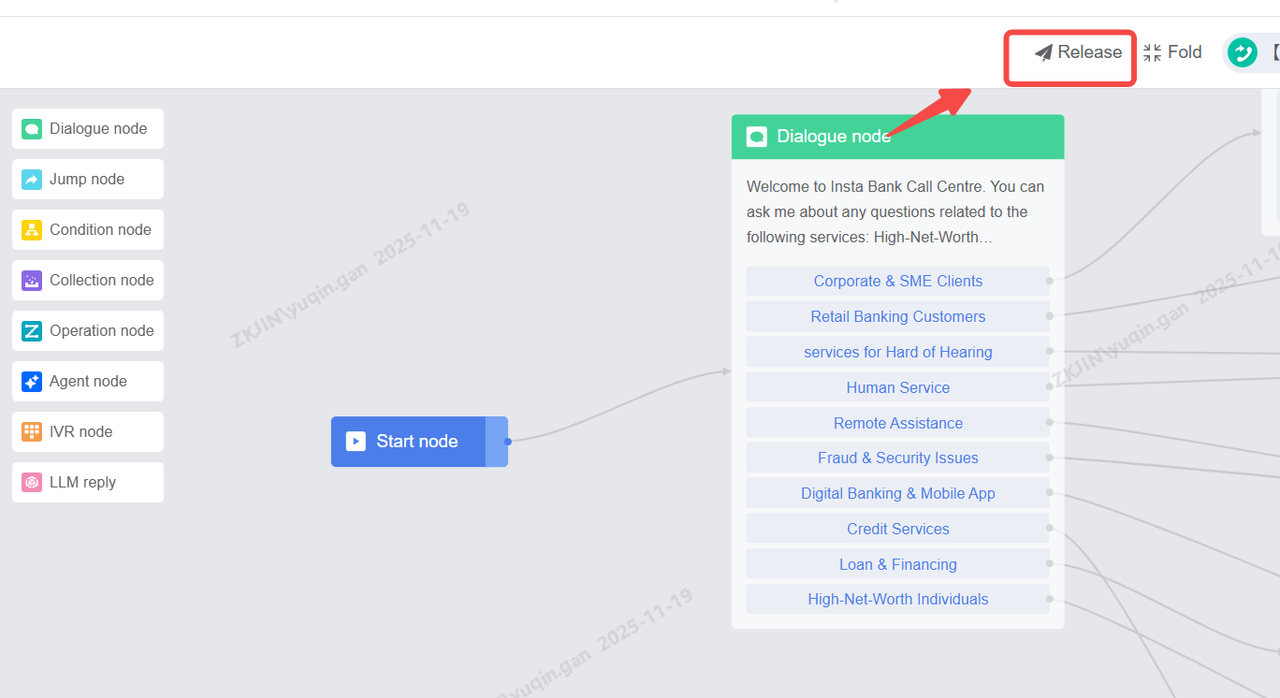Viewport: 1280px width, 698px height.
Task: Select the yellow Condition node icon
Action: [x=32, y=230]
